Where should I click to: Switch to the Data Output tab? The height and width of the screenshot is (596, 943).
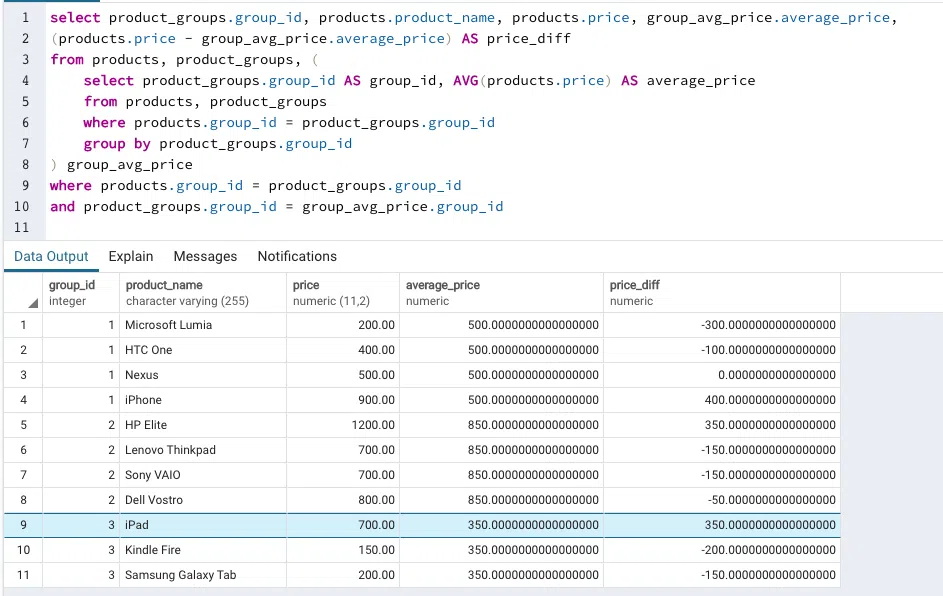tap(51, 256)
